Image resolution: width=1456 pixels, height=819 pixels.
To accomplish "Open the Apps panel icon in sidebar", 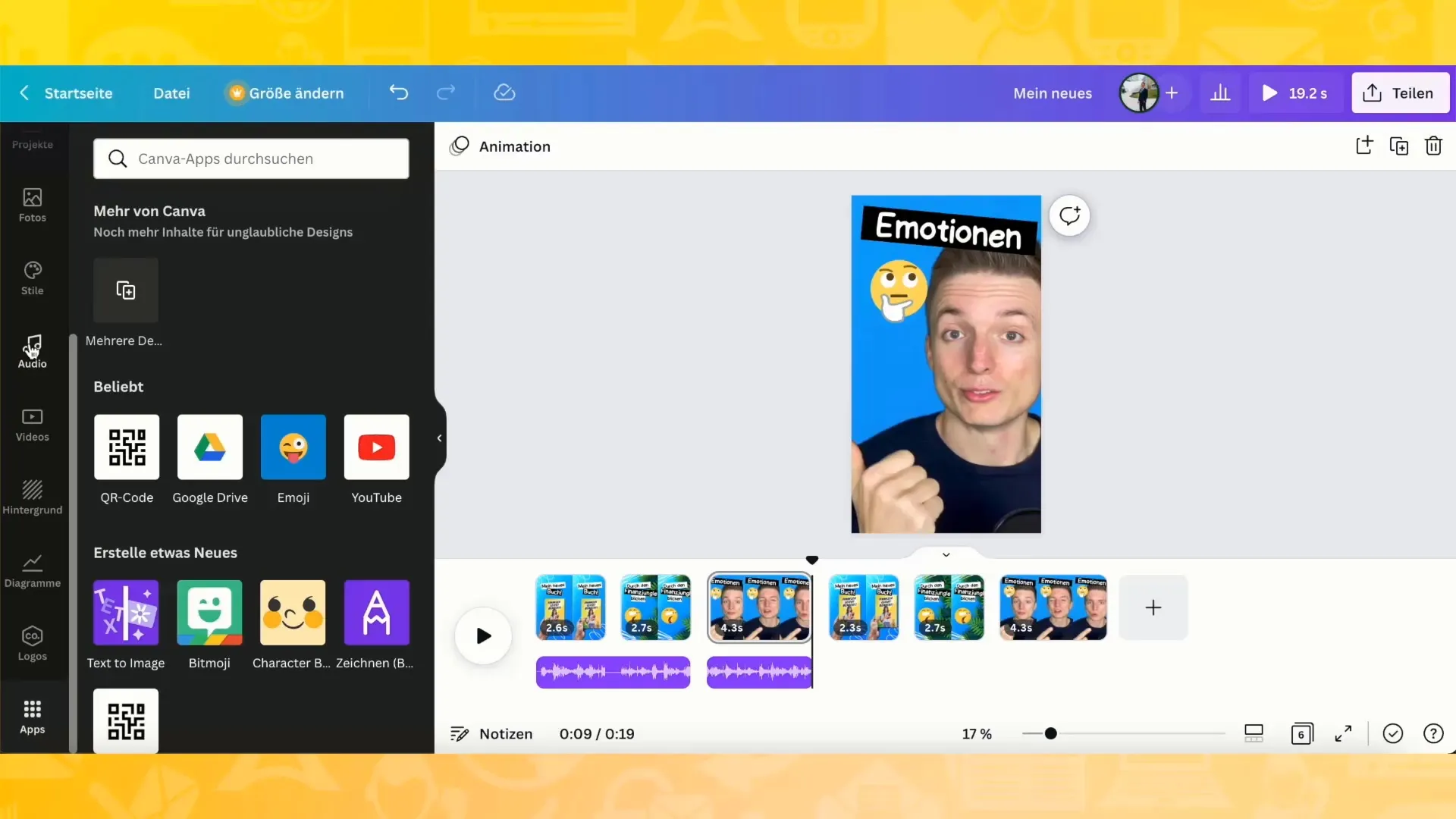I will coord(32,715).
